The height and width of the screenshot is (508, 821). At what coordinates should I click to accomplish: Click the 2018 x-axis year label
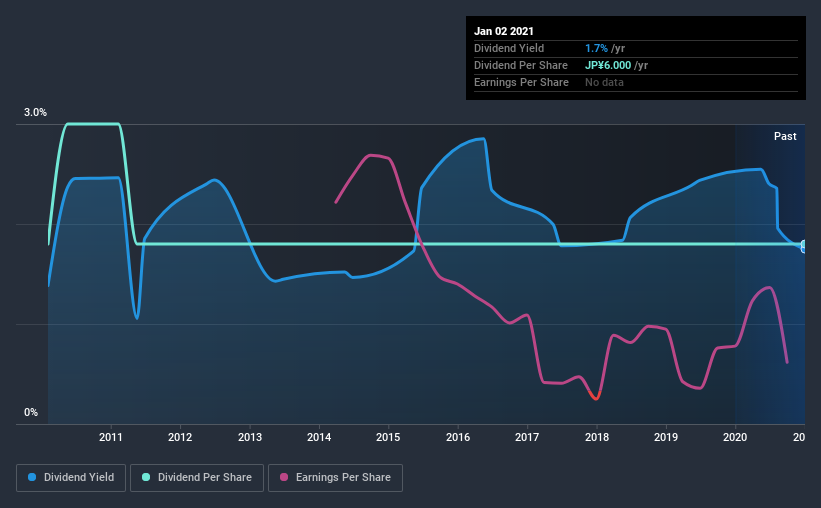597,437
